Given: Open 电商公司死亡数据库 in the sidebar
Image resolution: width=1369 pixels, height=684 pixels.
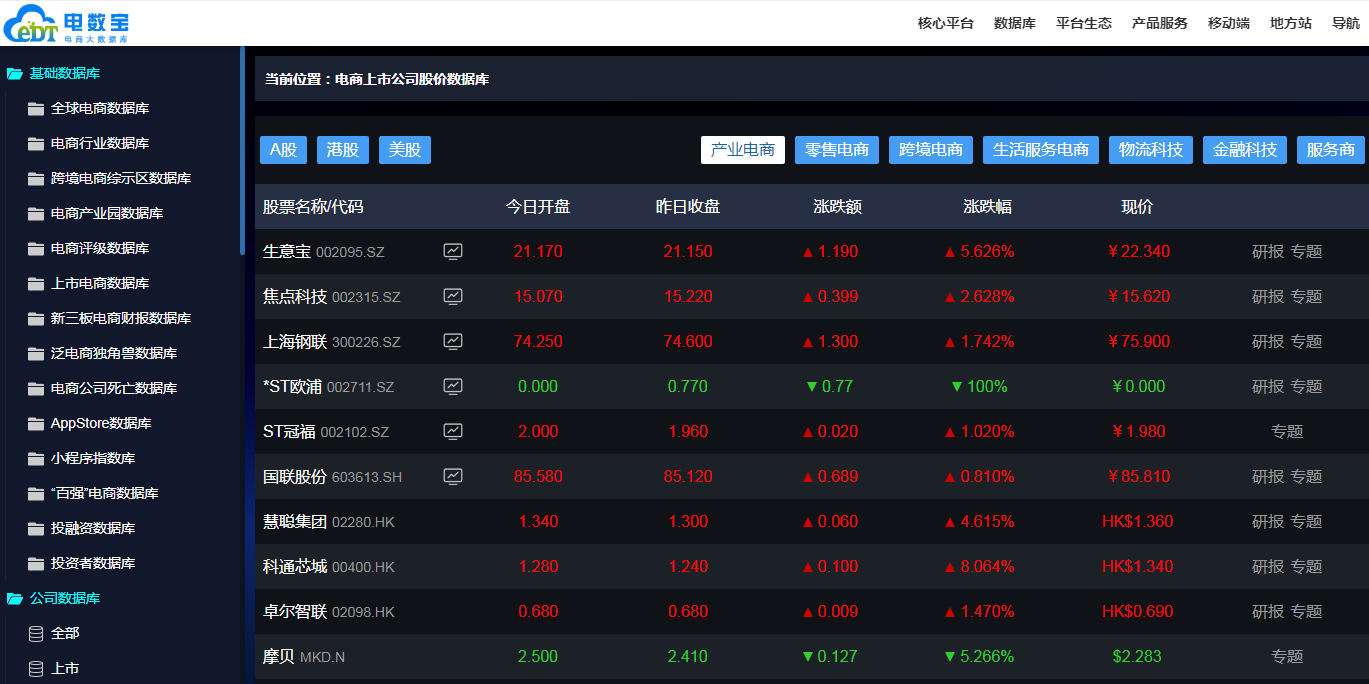Looking at the screenshot, I should 114,388.
